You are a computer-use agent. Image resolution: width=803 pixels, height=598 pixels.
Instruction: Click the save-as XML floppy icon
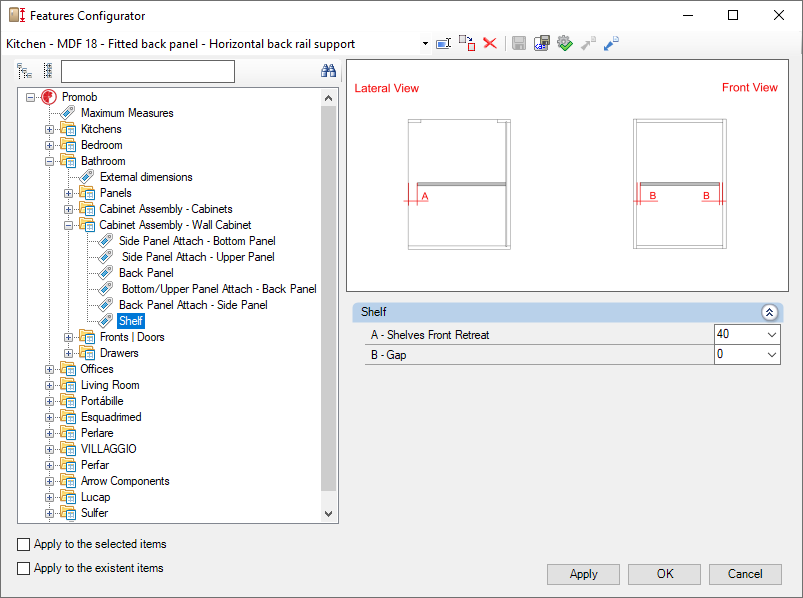(542, 44)
